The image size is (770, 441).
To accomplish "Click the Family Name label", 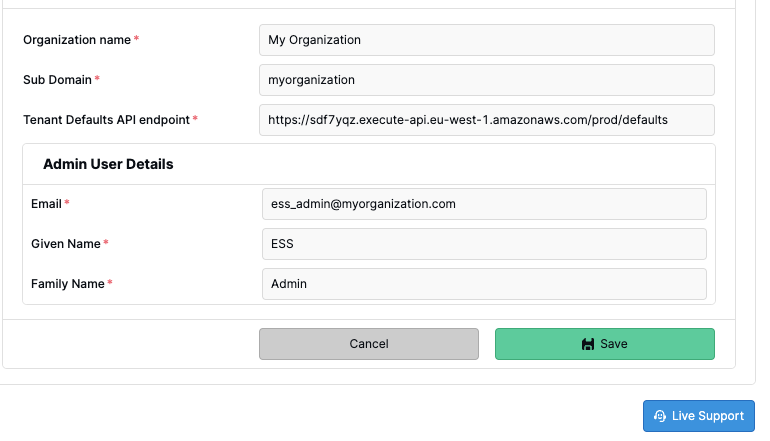I will 68,284.
